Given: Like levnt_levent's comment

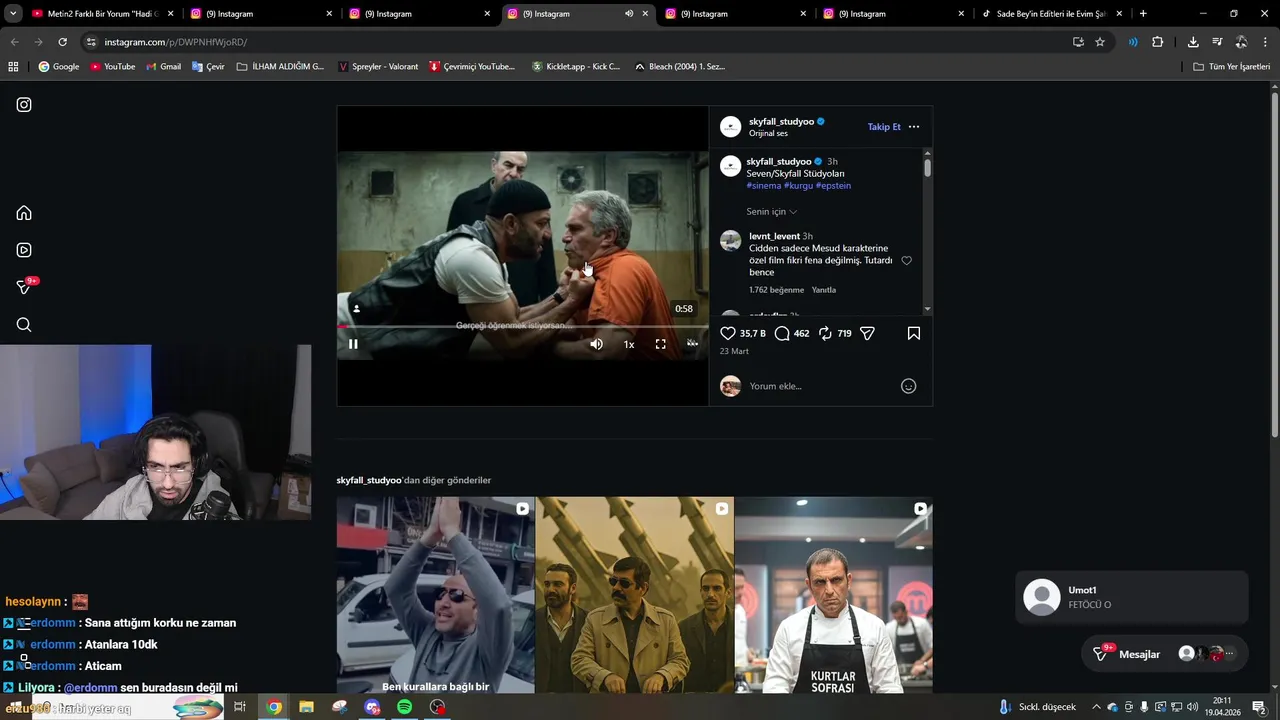Looking at the screenshot, I should pyautogui.click(x=907, y=261).
